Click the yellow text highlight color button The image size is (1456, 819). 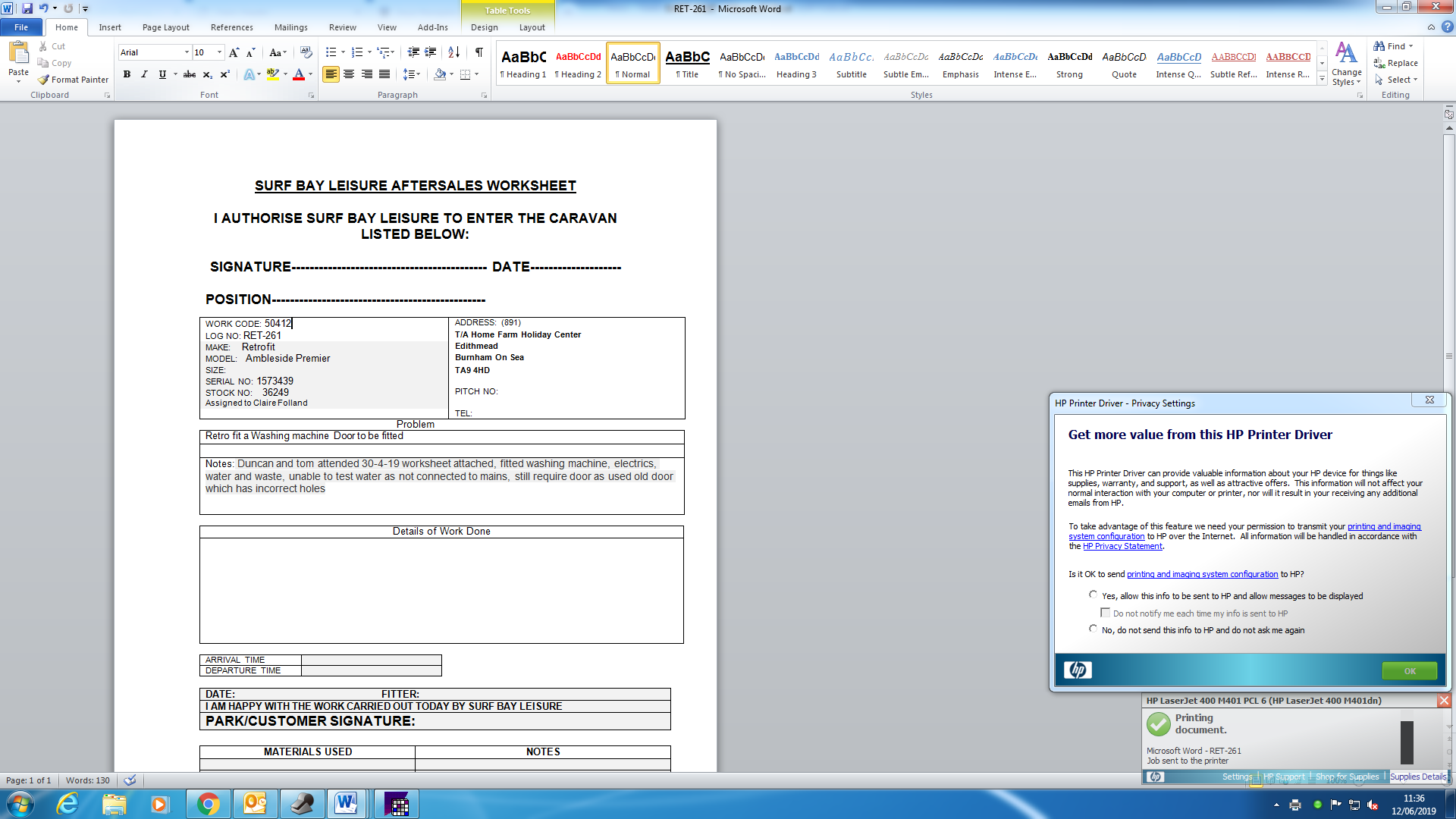[x=271, y=74]
